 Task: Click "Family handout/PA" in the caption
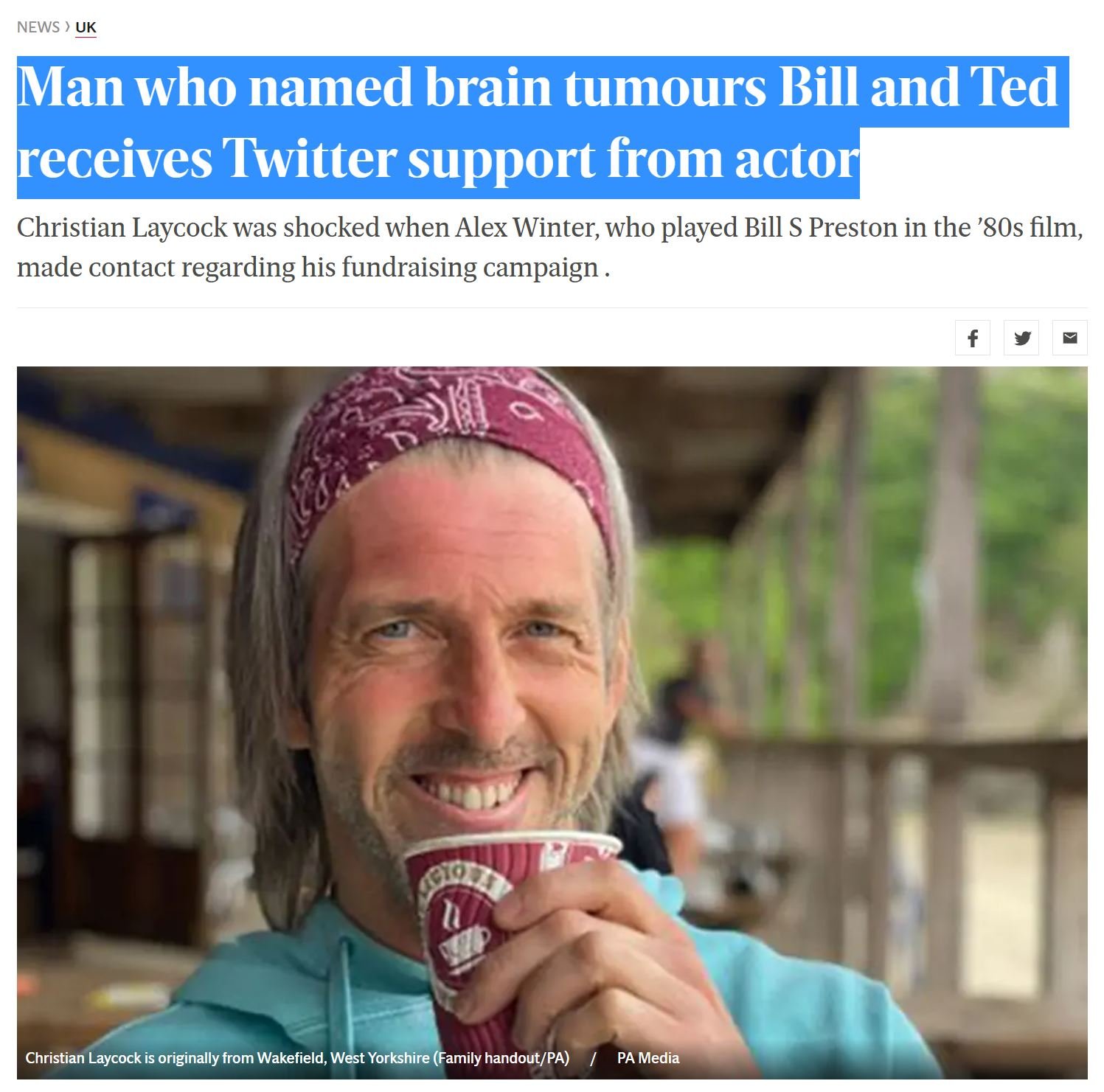[x=501, y=1058]
